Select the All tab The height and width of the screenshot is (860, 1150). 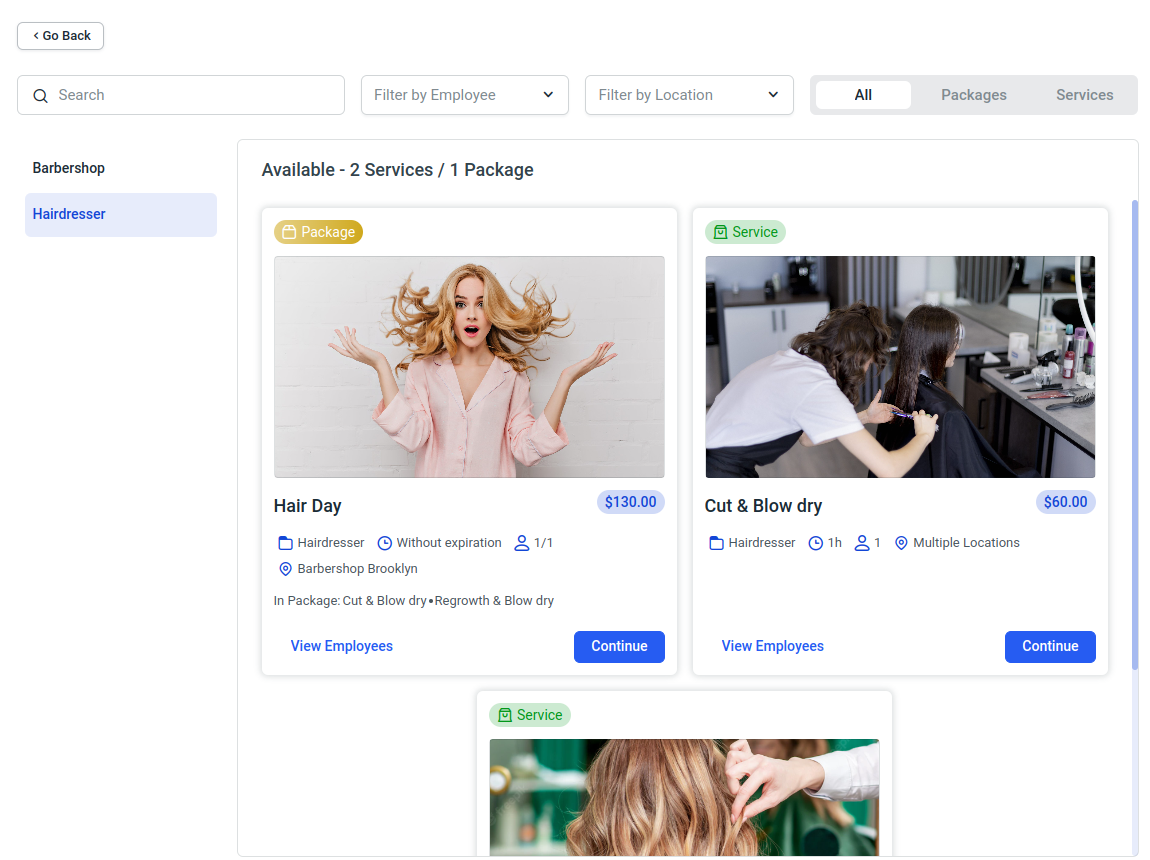[x=863, y=95]
